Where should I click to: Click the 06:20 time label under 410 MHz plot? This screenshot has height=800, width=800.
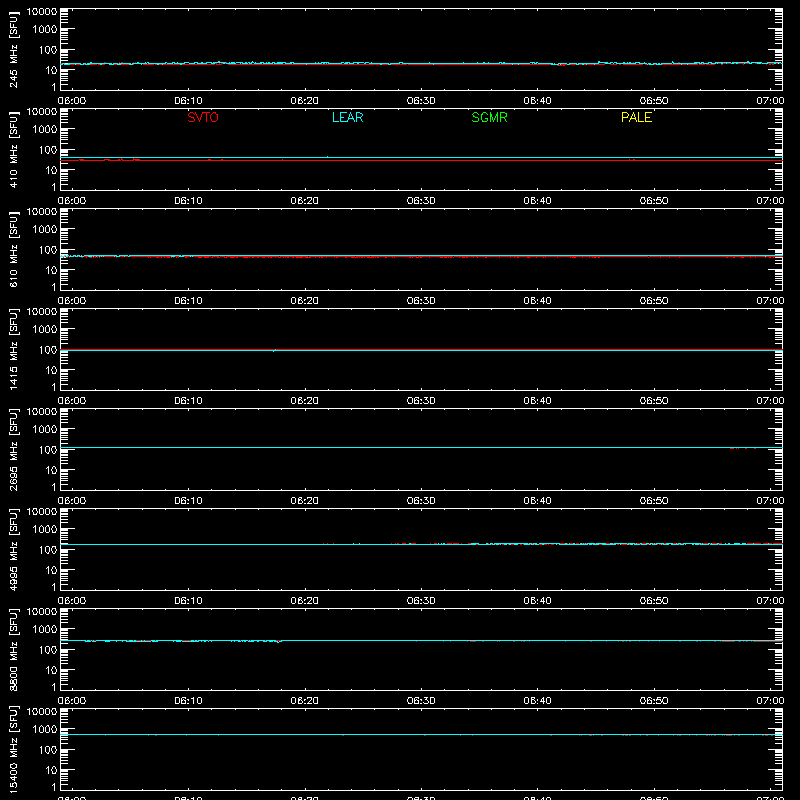[305, 201]
